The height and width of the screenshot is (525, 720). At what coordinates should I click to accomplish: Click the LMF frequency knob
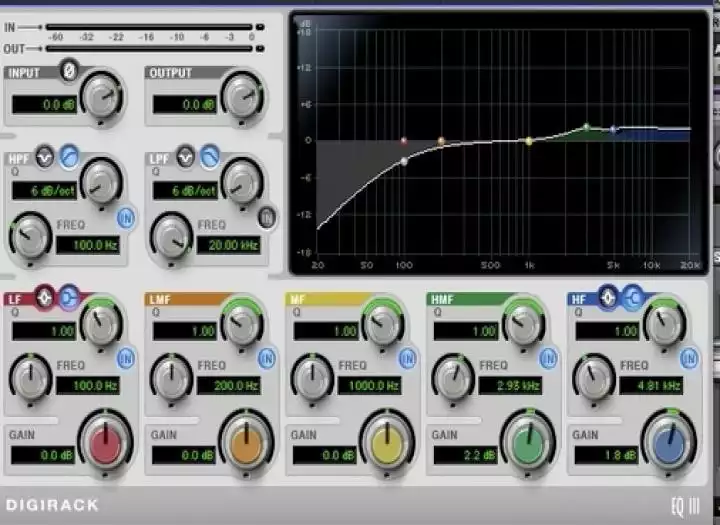(x=171, y=378)
